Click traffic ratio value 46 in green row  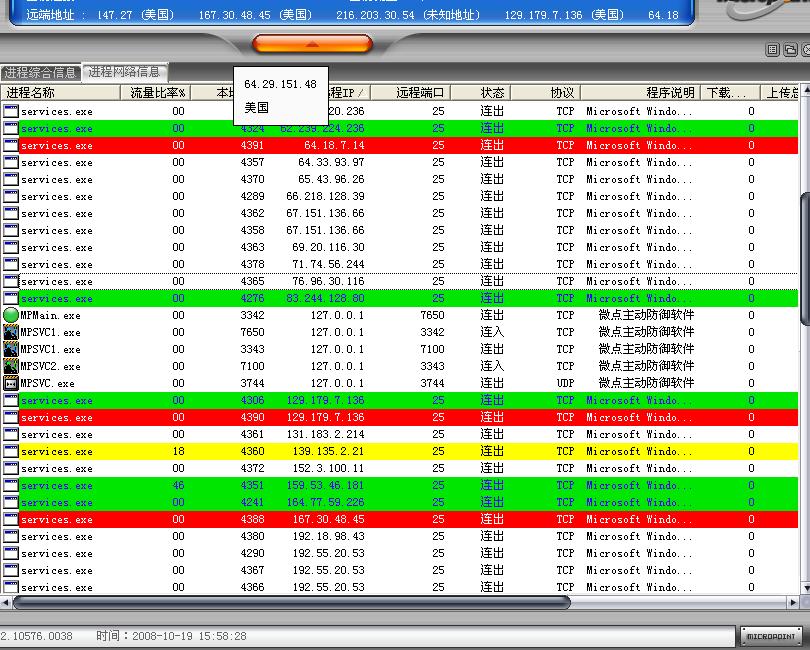coord(178,485)
